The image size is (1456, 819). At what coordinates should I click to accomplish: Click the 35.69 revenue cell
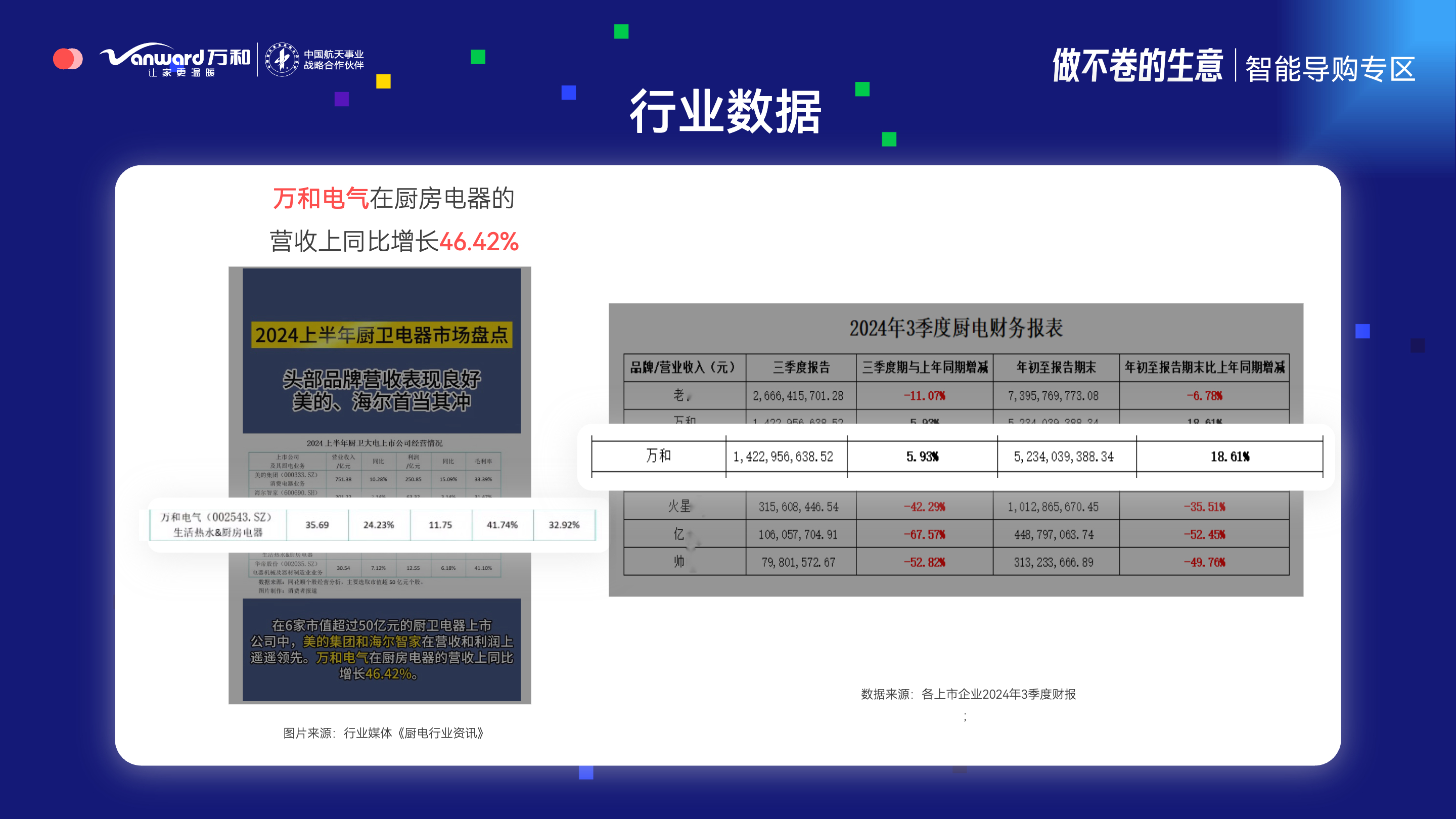(x=317, y=525)
